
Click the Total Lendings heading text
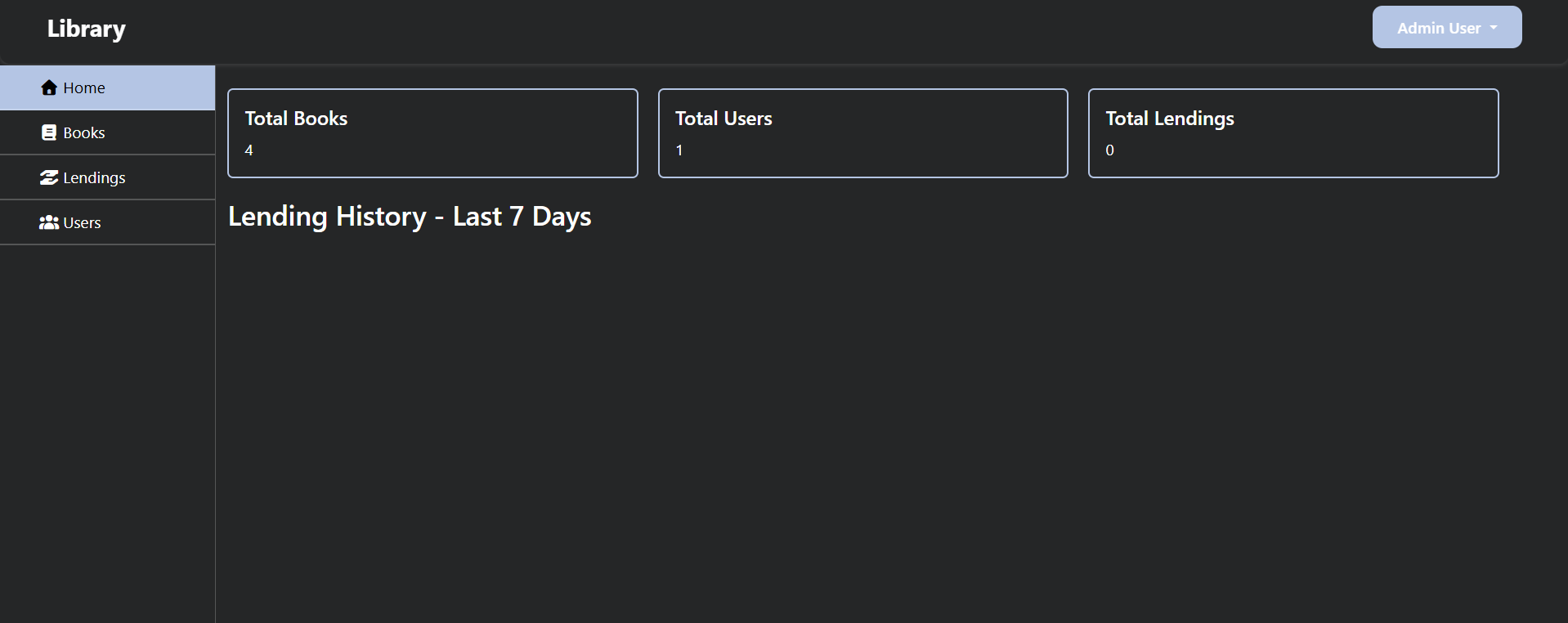[1170, 119]
